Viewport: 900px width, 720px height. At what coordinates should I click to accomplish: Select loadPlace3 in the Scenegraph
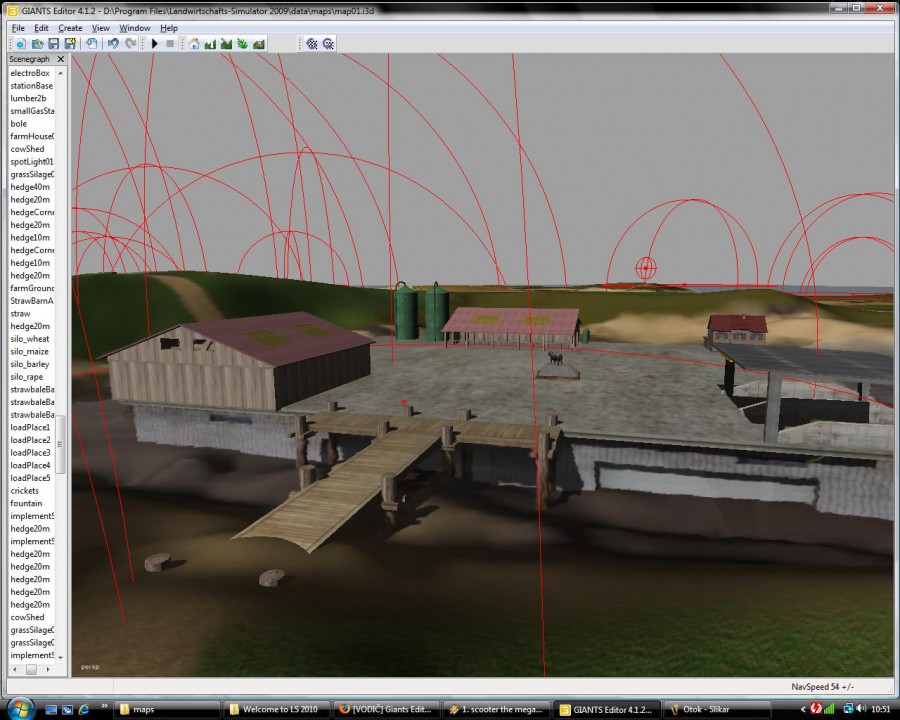pyautogui.click(x=30, y=452)
